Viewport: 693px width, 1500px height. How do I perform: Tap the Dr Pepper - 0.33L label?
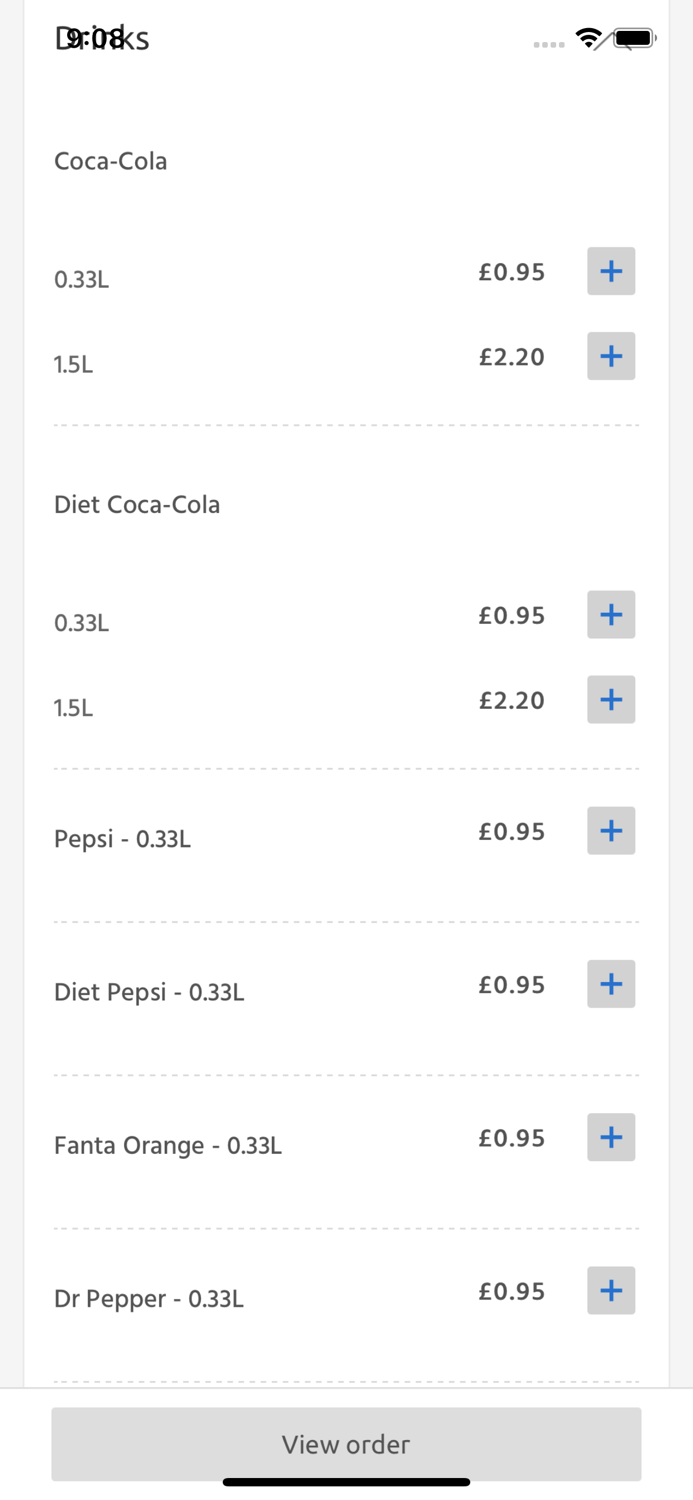click(149, 1298)
